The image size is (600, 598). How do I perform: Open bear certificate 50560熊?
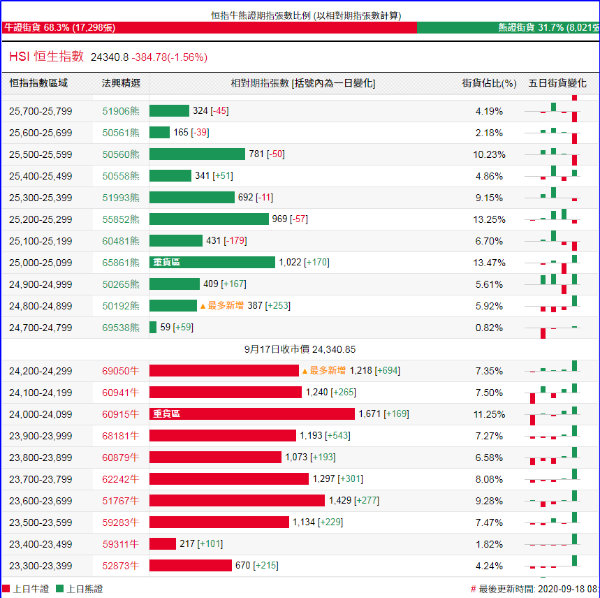click(121, 155)
